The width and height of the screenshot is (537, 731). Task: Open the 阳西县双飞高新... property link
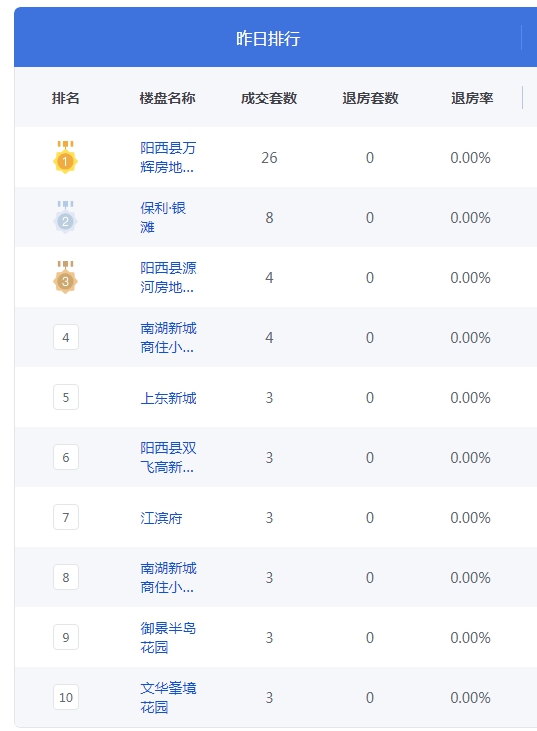pyautogui.click(x=168, y=457)
